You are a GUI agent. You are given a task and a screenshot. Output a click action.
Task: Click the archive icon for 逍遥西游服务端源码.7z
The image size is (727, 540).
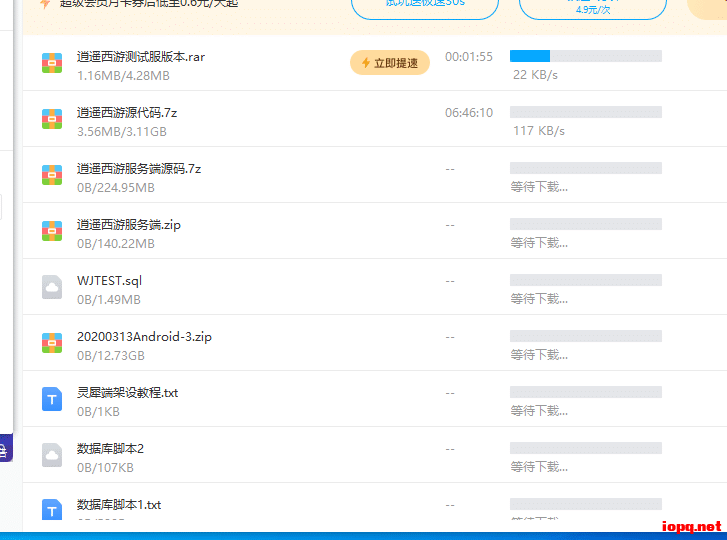52,175
